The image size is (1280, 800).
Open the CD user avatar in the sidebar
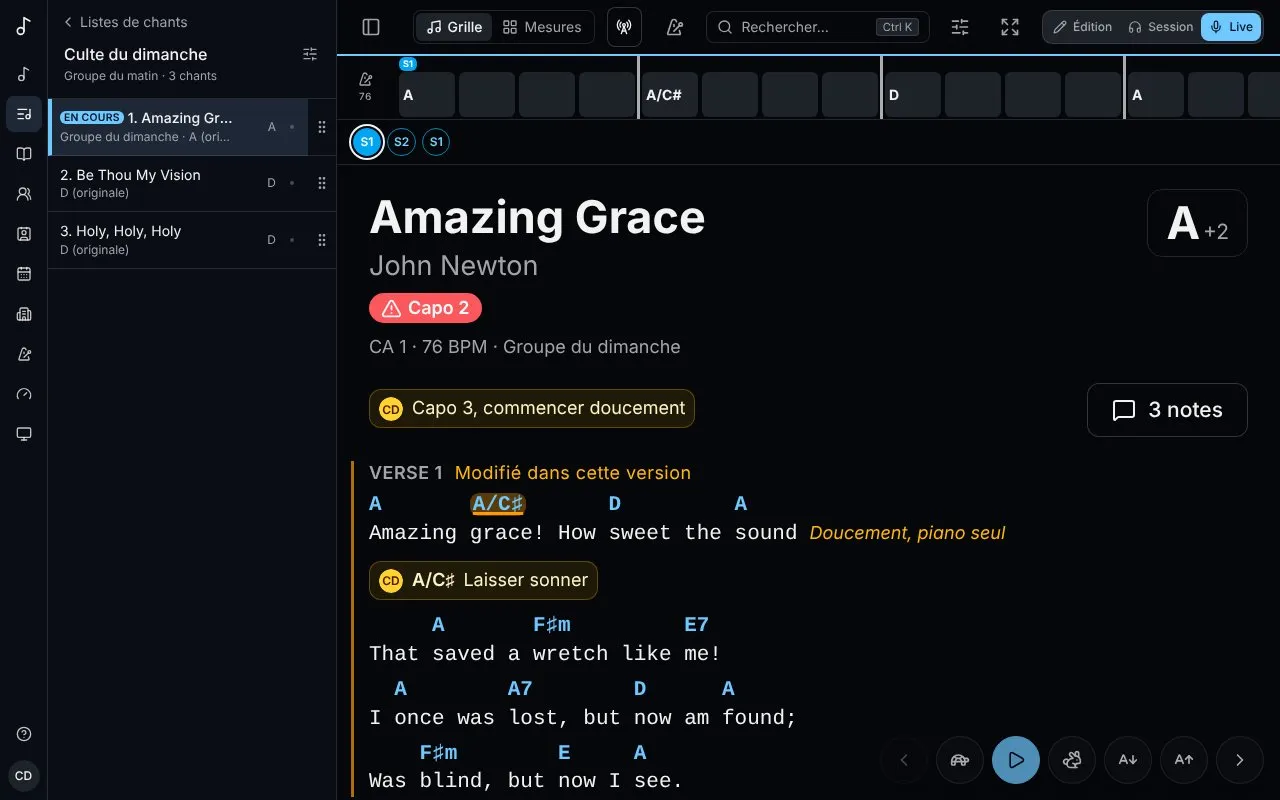pos(24,775)
